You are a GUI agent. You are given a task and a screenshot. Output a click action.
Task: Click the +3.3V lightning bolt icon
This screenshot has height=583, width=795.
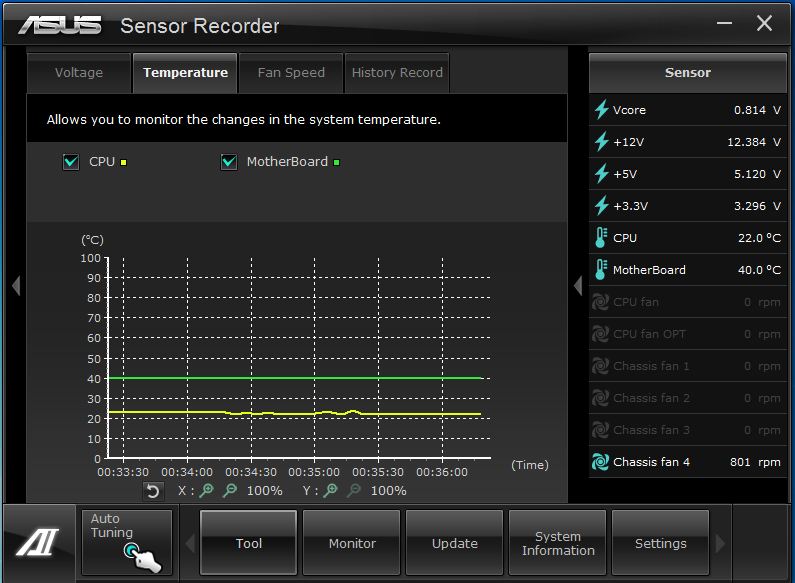click(601, 205)
